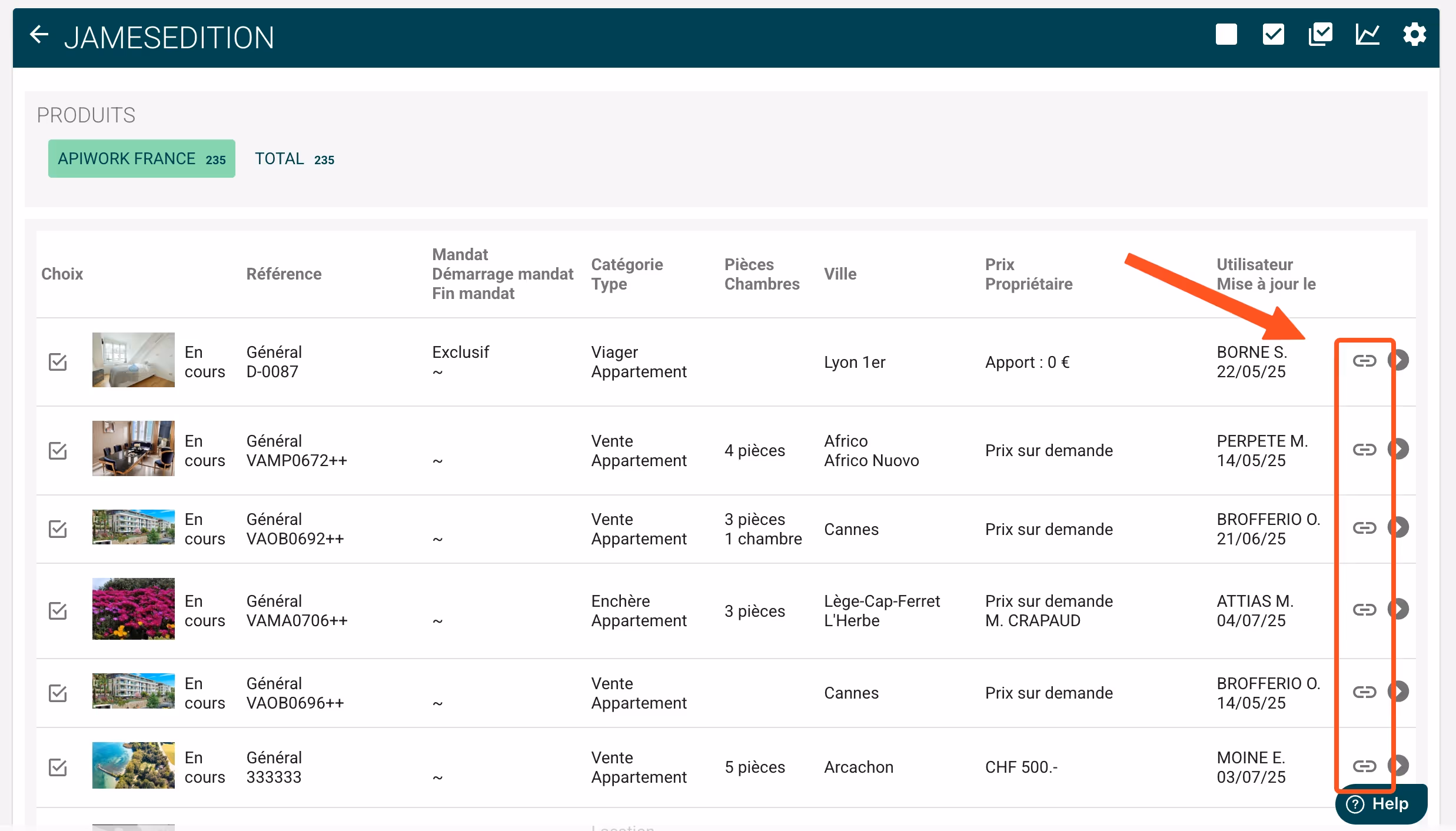
Task: Click the multi-select stacked checkbox icon
Action: tap(1320, 35)
